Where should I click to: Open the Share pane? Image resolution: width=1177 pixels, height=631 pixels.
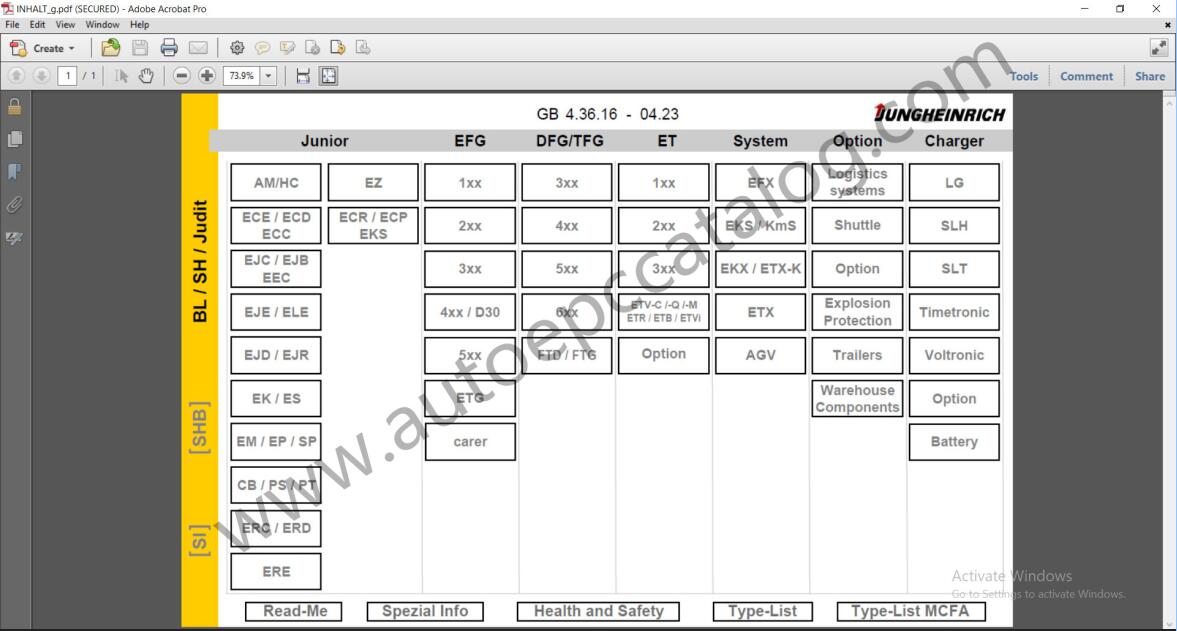[x=1150, y=77]
